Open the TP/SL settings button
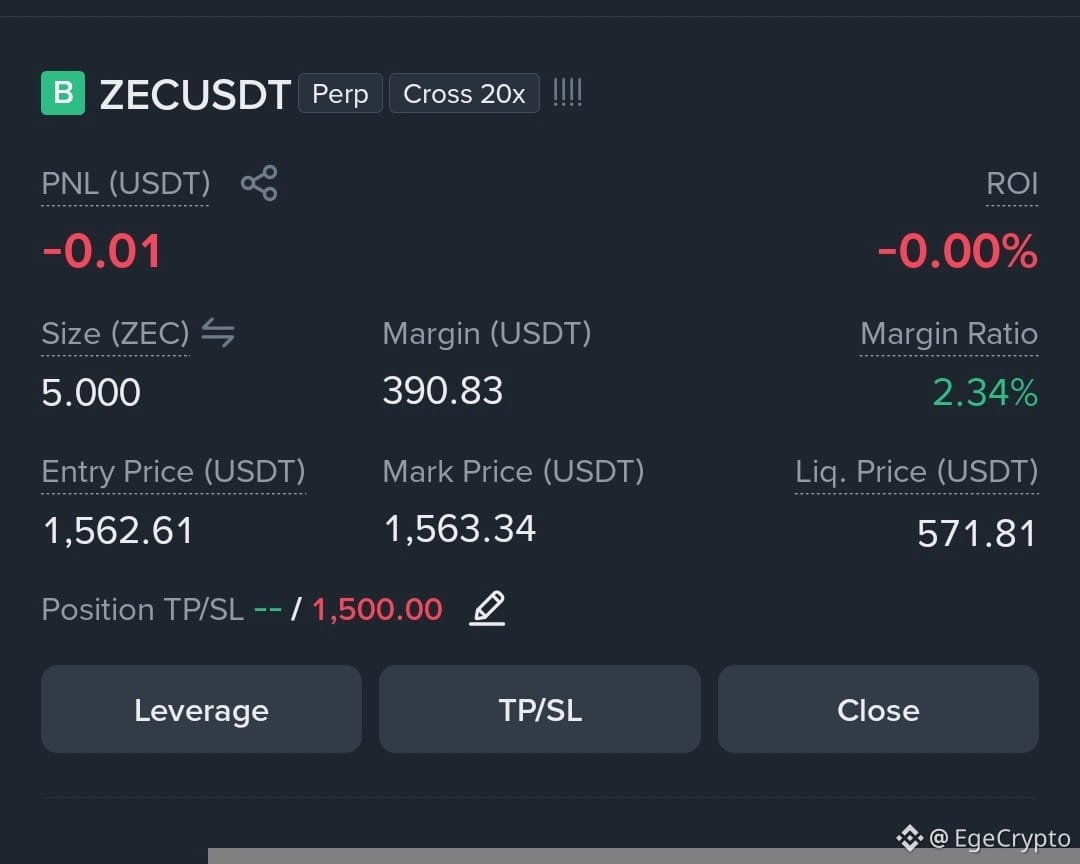This screenshot has height=864, width=1080. point(540,709)
